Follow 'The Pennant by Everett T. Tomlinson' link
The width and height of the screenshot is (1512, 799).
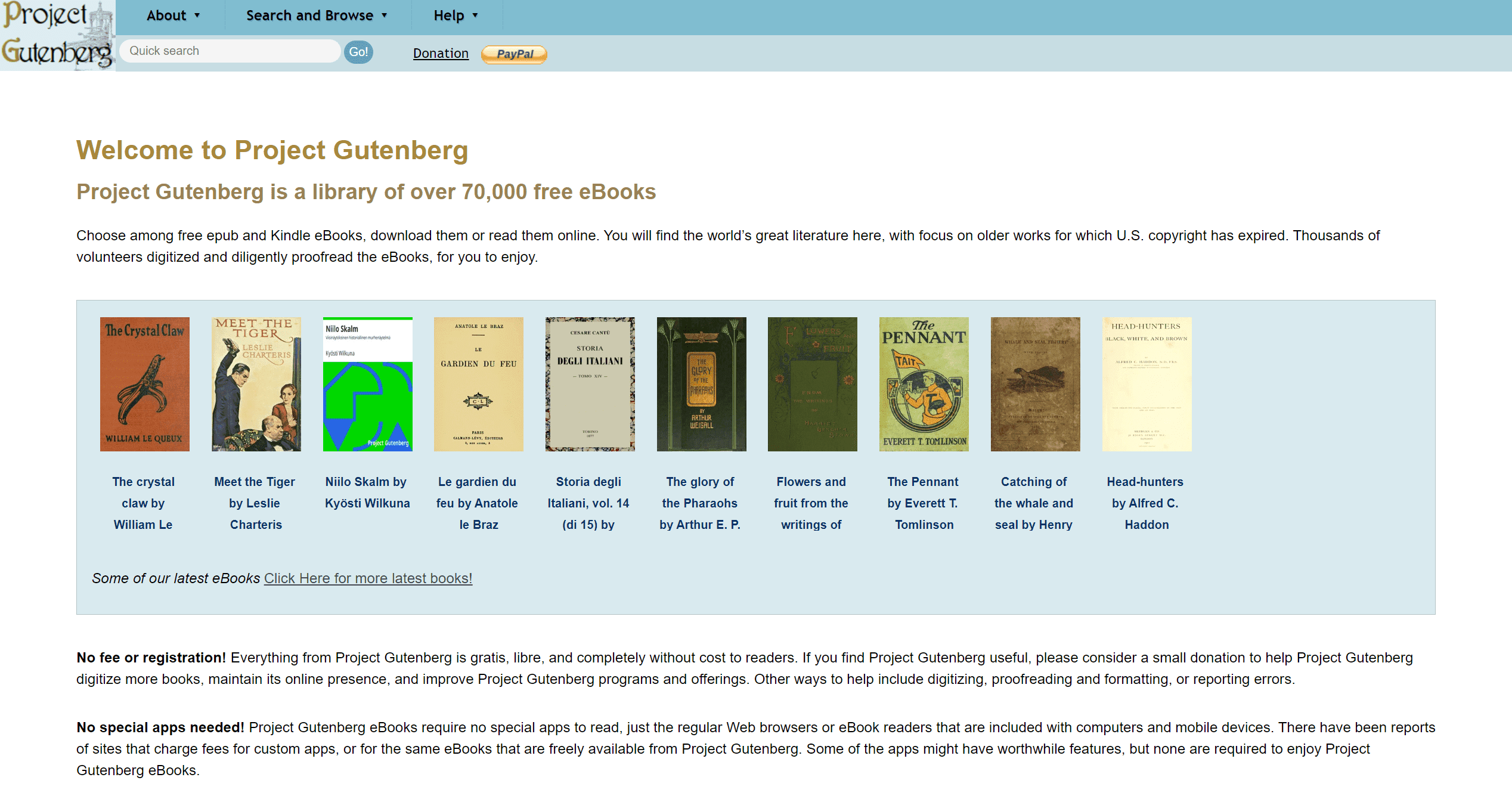pyautogui.click(x=923, y=503)
